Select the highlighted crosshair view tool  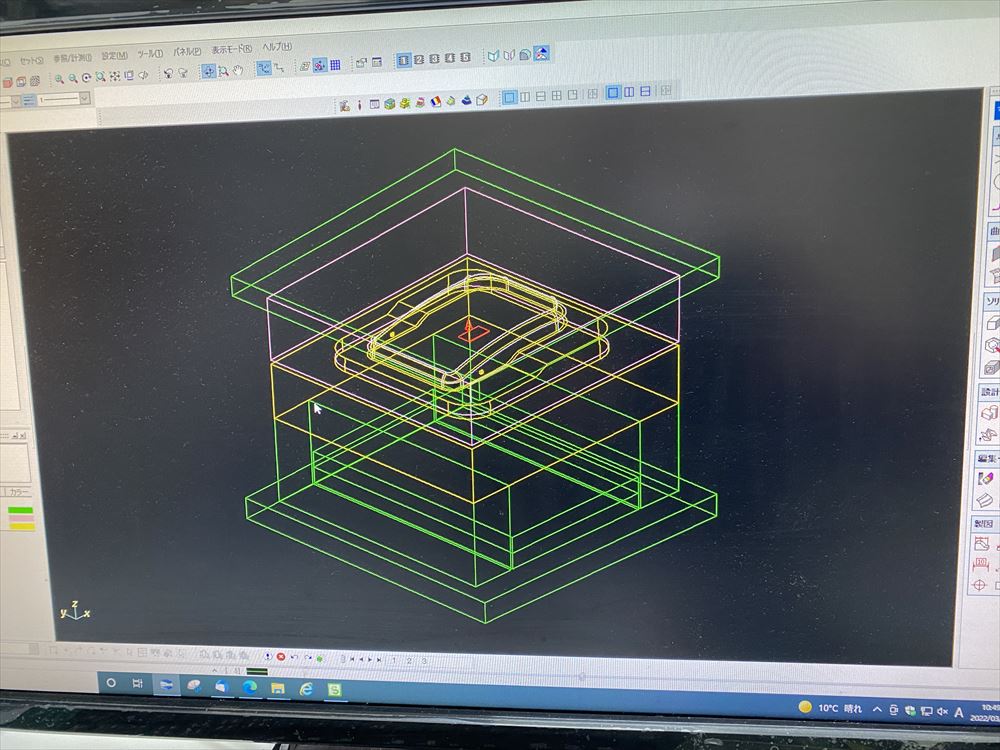click(209, 71)
